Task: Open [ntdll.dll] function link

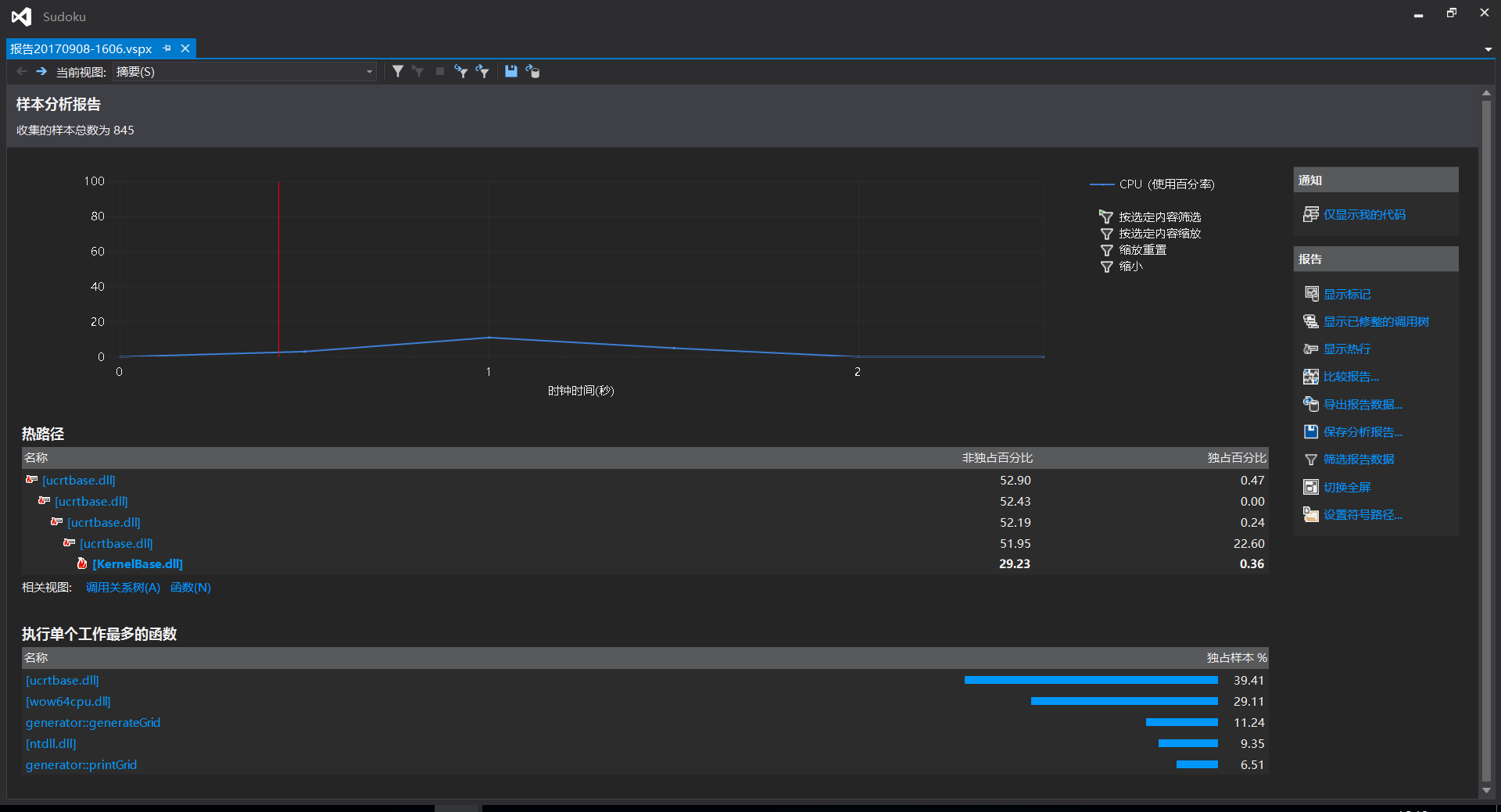Action: [51, 743]
